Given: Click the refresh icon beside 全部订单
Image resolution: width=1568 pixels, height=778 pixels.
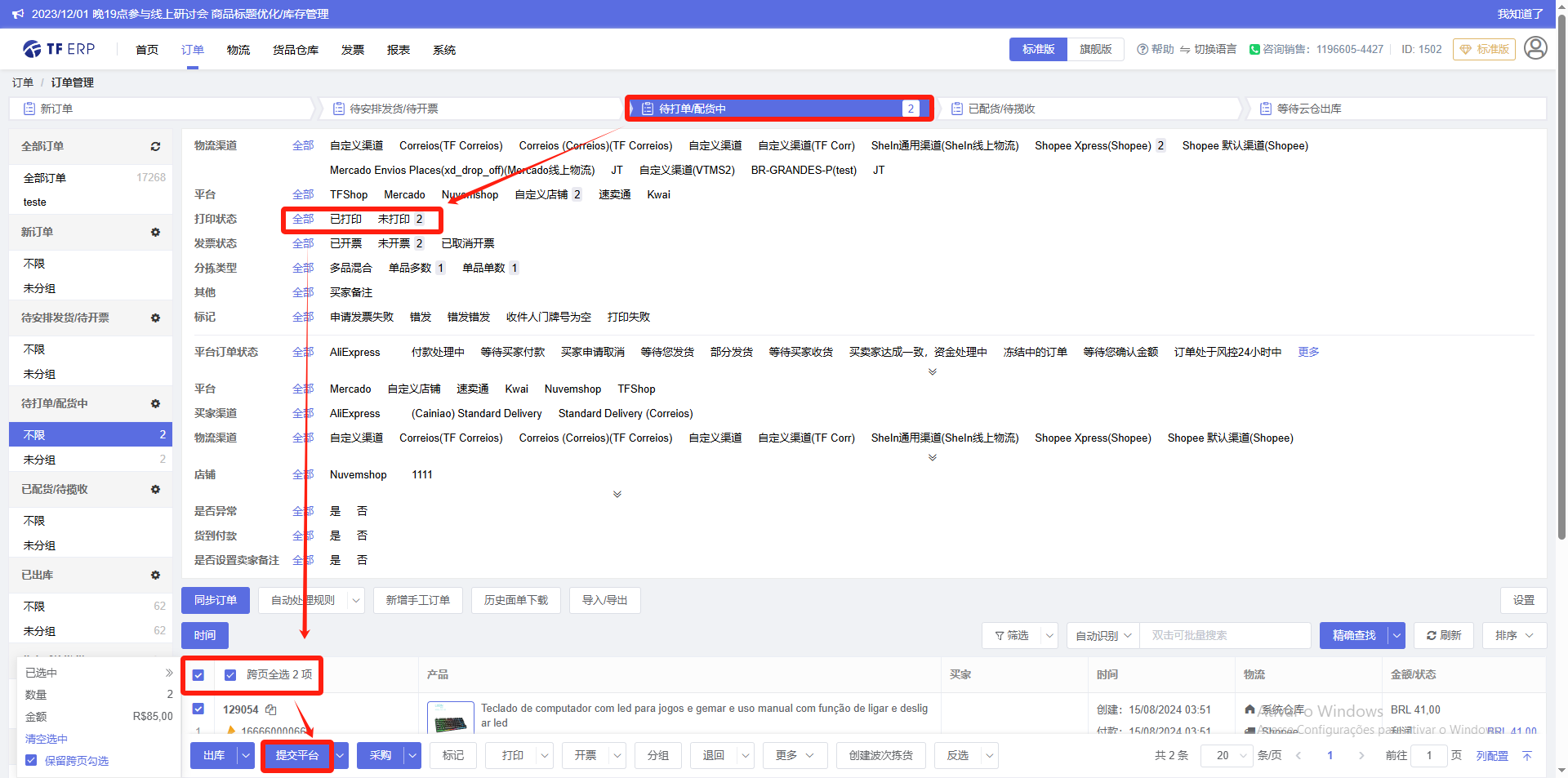Looking at the screenshot, I should (x=155, y=146).
